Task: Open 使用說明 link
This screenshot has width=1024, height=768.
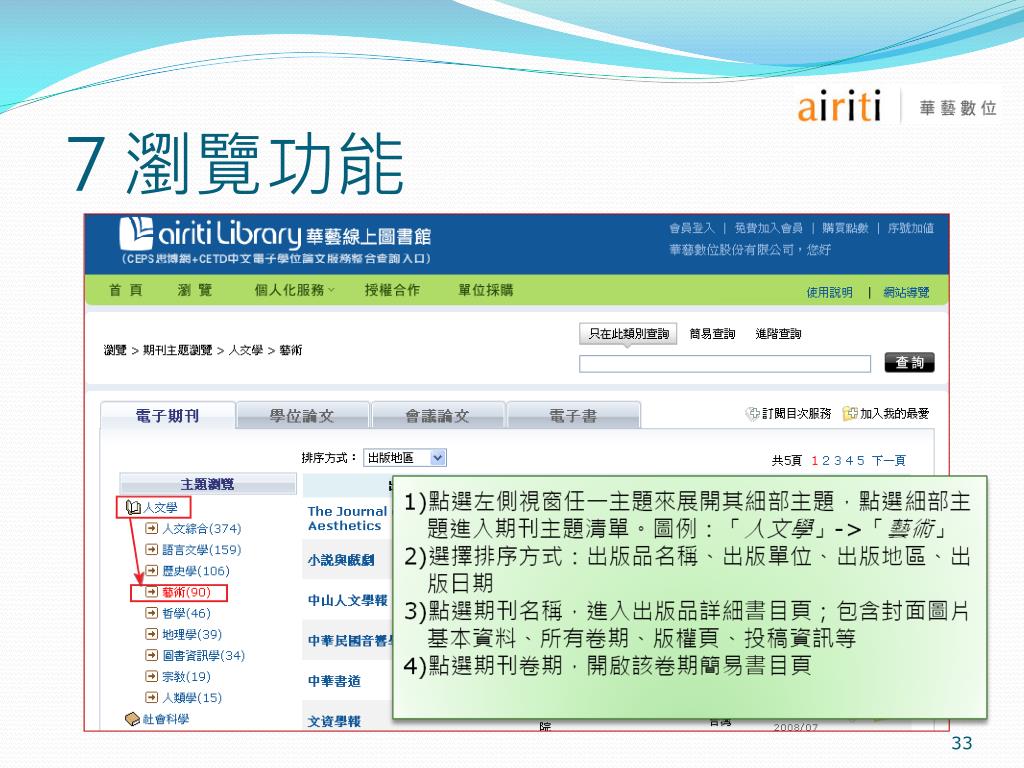Action: pos(829,293)
